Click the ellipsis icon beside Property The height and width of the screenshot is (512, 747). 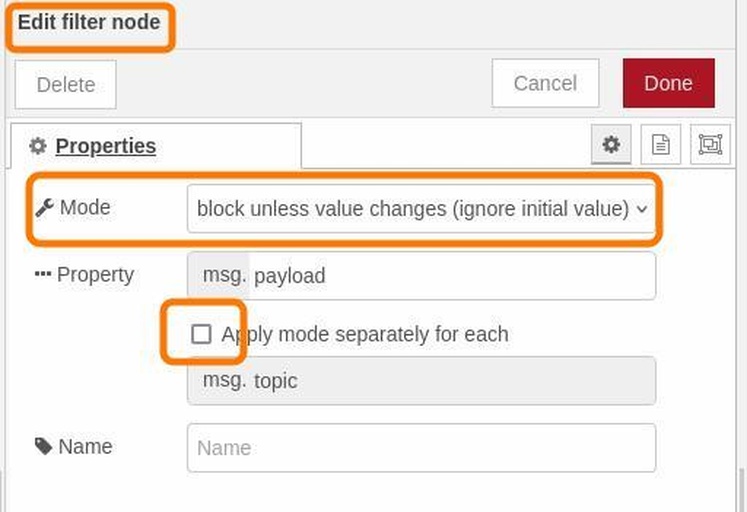43,274
